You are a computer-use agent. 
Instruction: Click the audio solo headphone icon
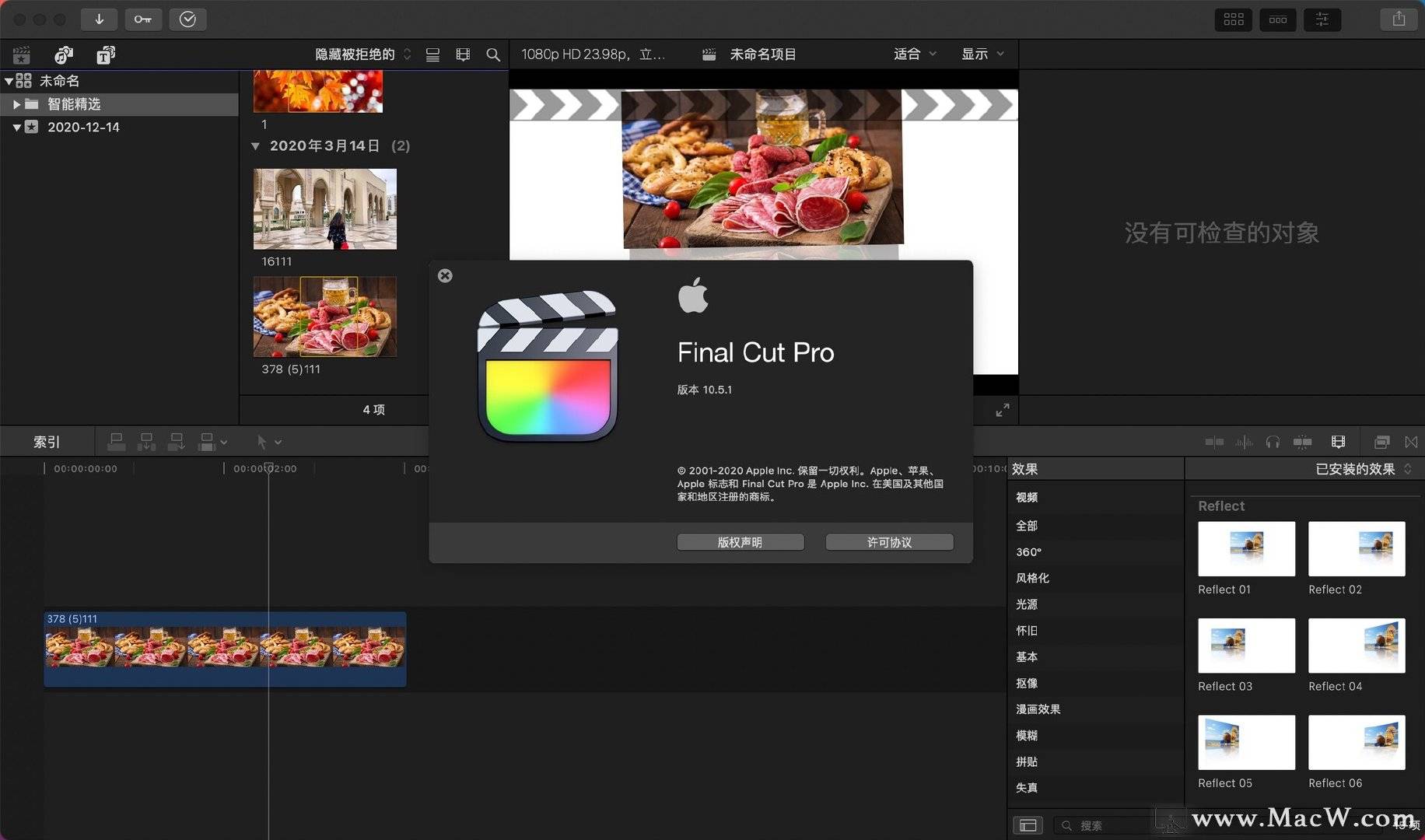tap(1274, 442)
